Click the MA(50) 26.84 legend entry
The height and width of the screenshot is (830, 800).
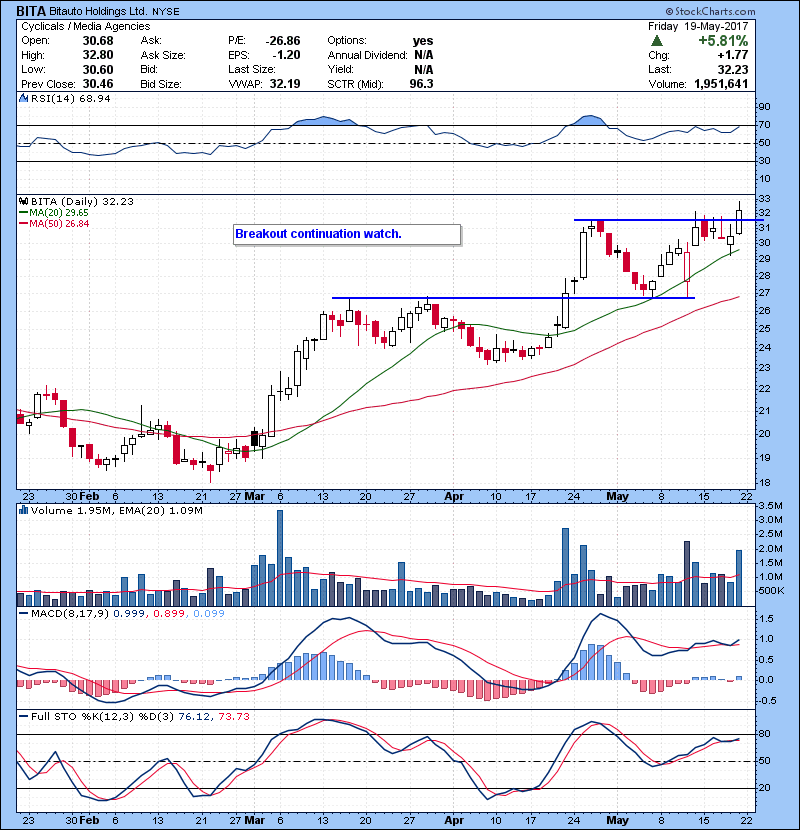point(54,223)
